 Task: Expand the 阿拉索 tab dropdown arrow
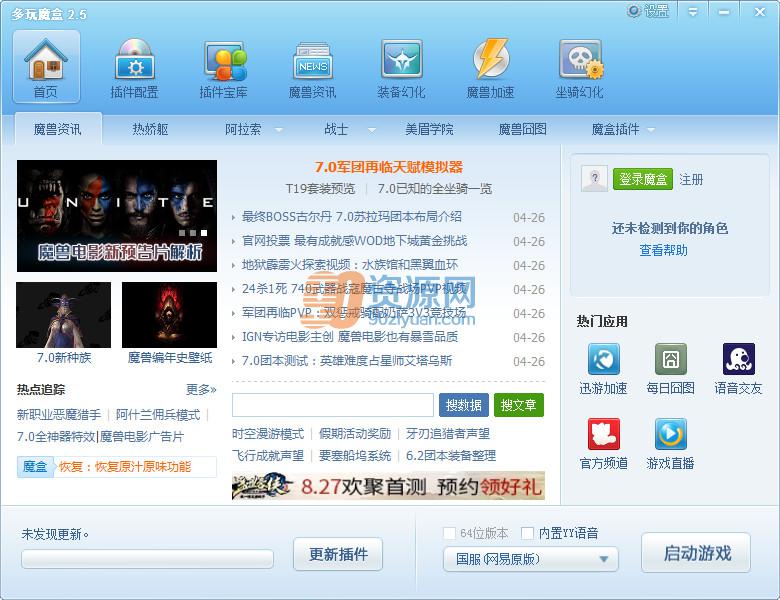[279, 130]
